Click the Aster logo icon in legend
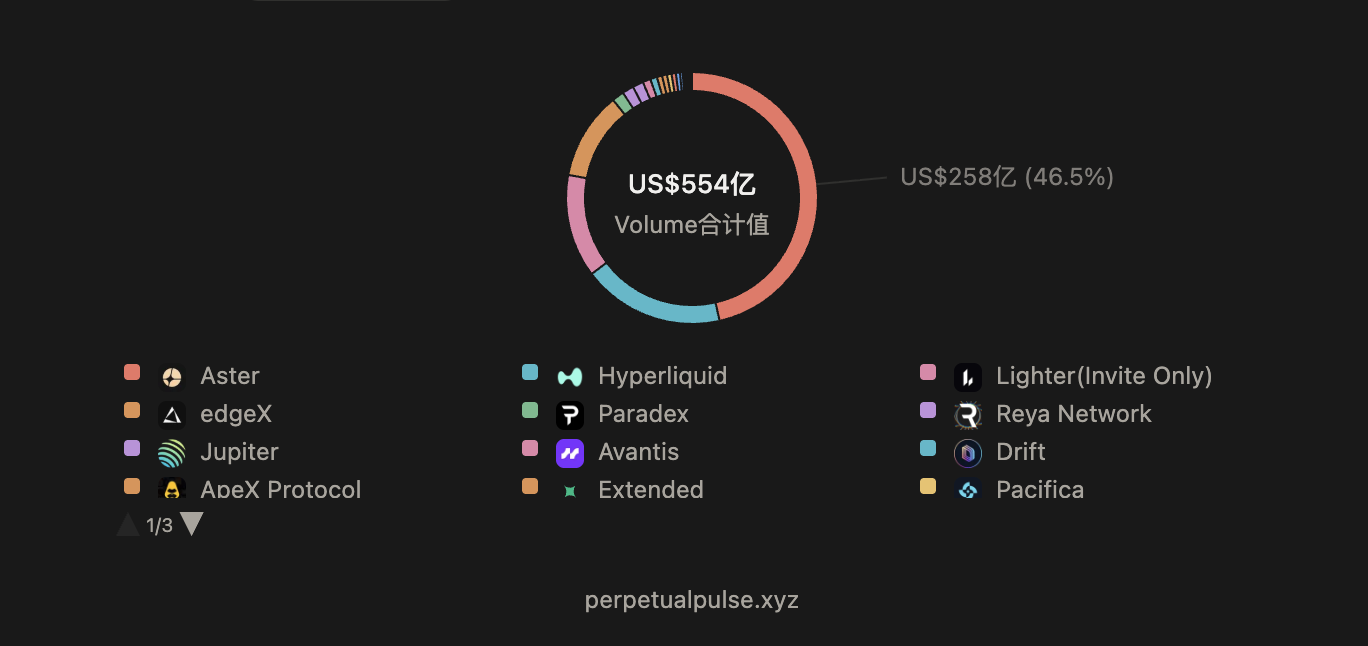 tap(172, 377)
